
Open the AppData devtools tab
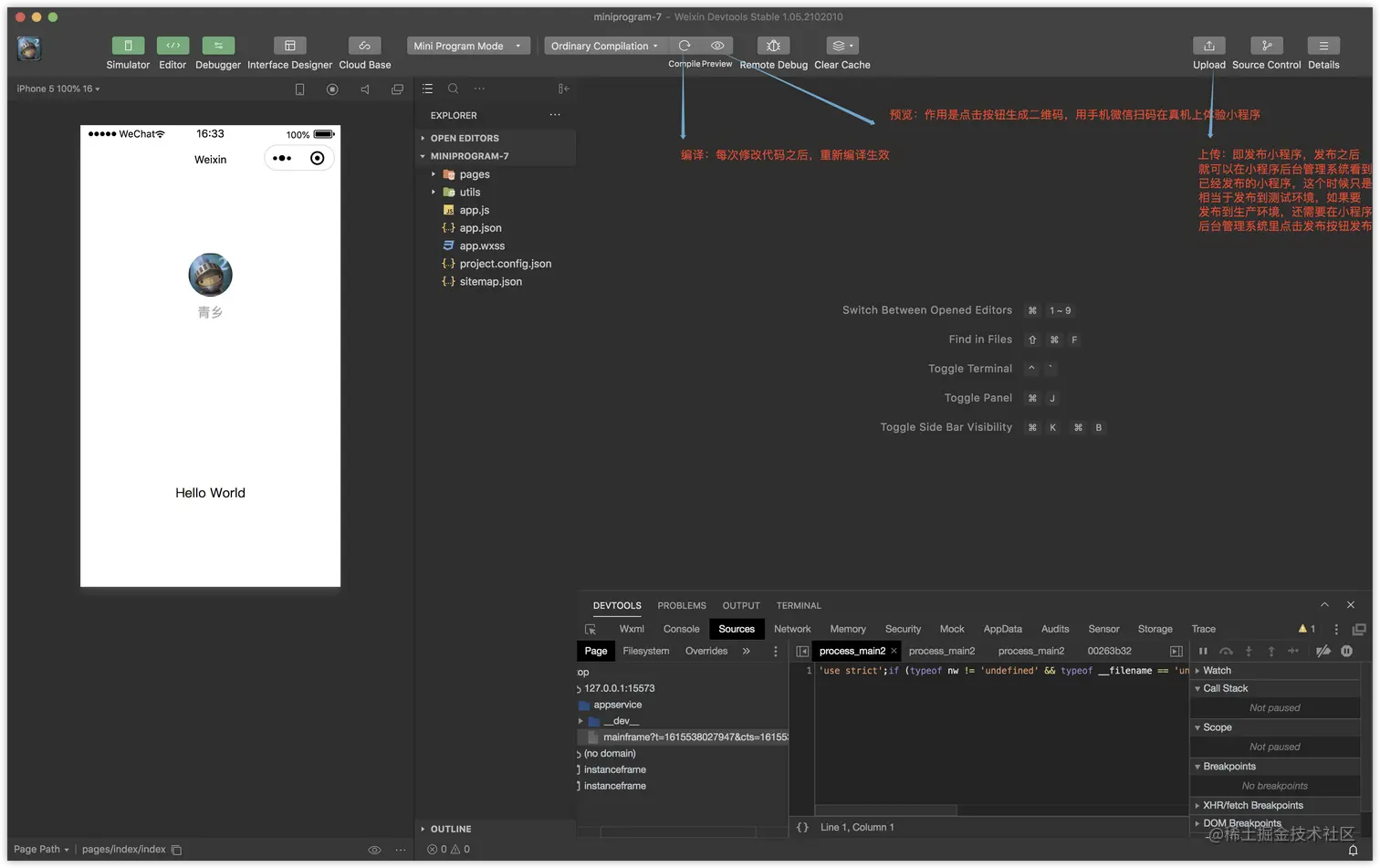point(1002,629)
